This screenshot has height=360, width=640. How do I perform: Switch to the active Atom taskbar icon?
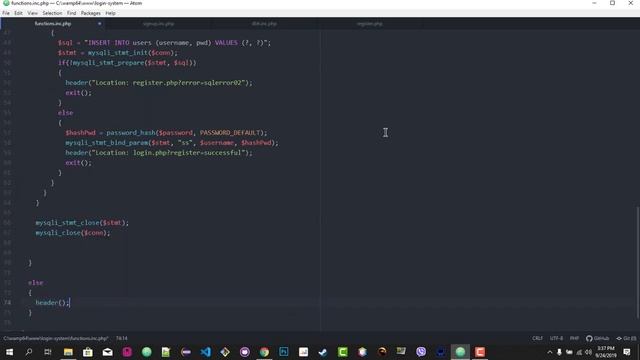point(460,352)
